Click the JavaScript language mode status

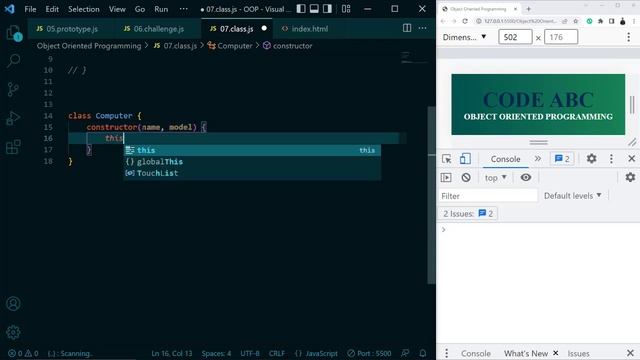(316, 353)
